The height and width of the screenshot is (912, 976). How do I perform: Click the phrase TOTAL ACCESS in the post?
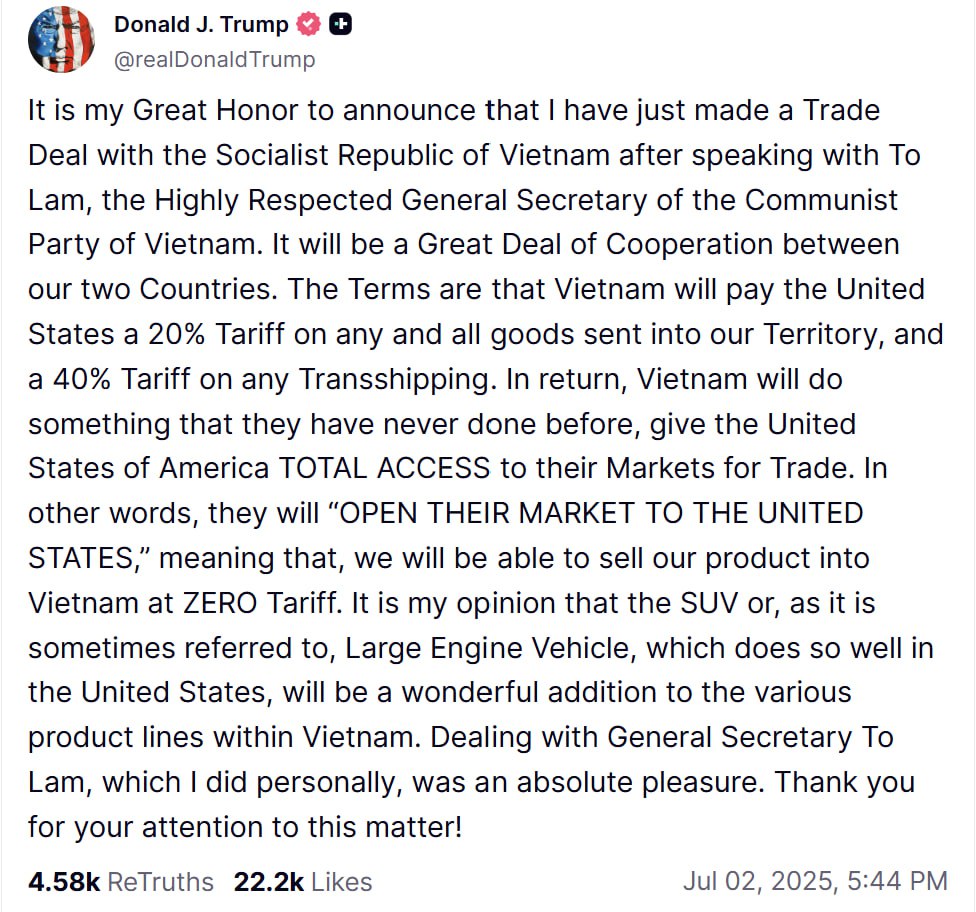tap(384, 468)
